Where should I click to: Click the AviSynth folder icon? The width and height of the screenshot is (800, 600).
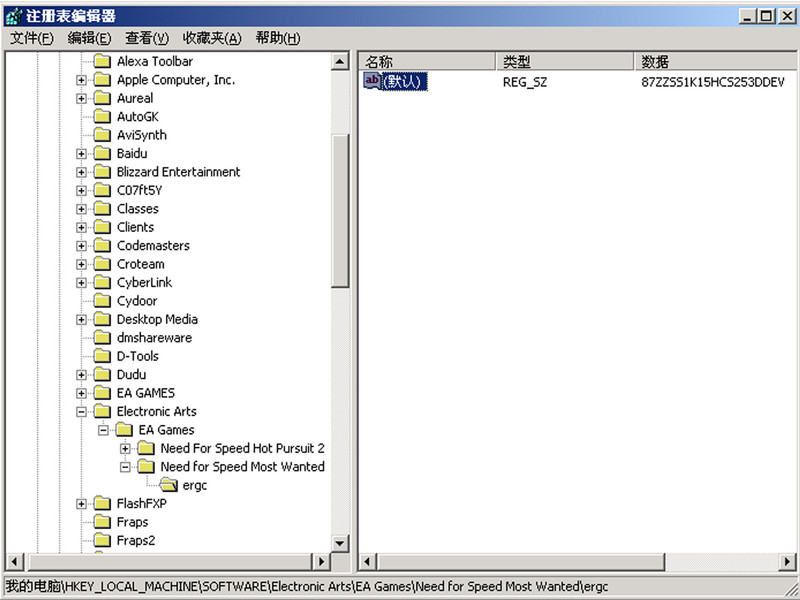click(x=103, y=135)
